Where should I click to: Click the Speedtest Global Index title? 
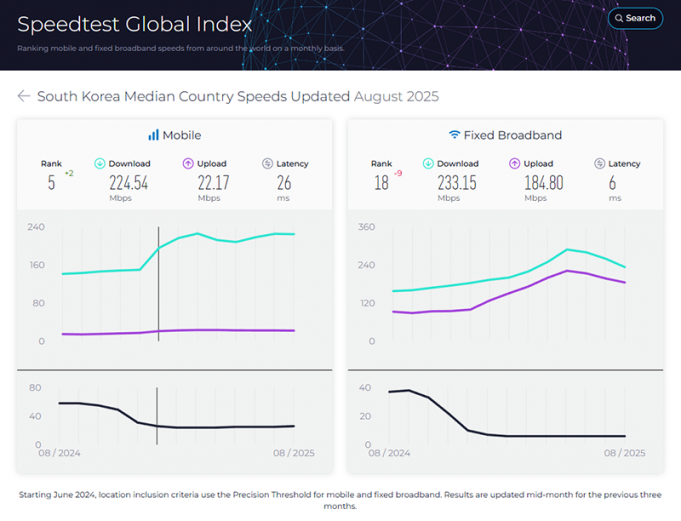[135, 22]
